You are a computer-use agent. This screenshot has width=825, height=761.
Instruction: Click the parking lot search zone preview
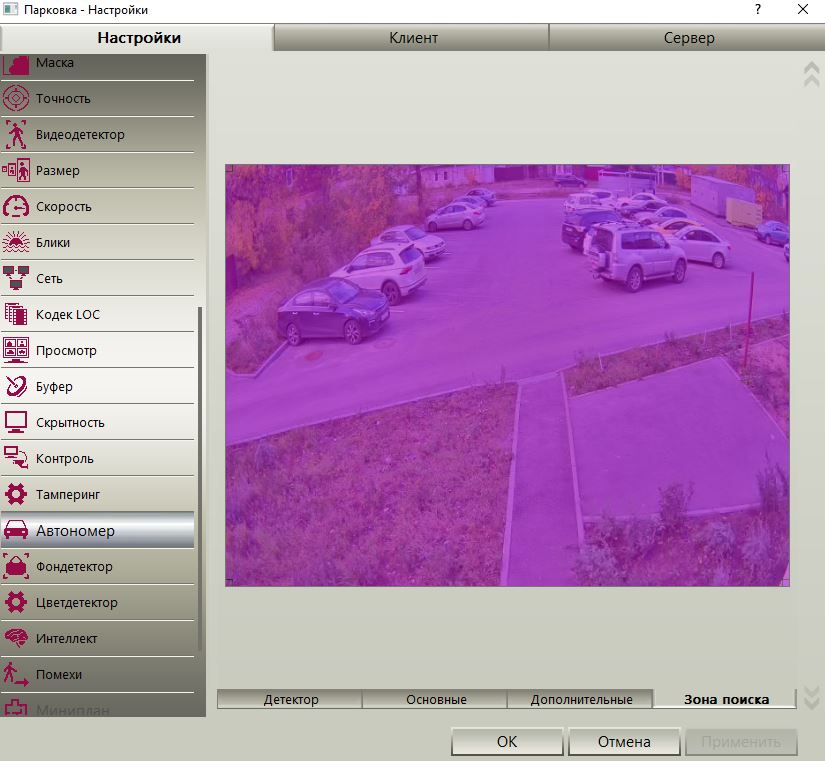(x=507, y=375)
